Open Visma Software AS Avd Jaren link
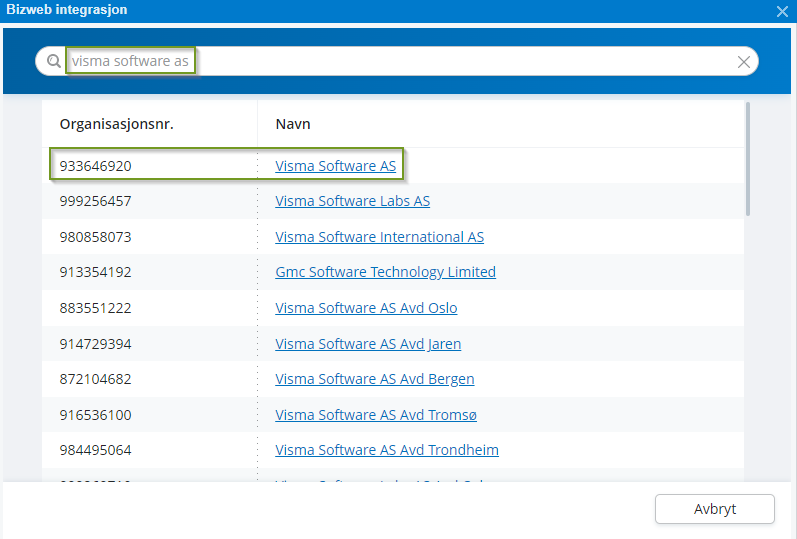This screenshot has width=797, height=539. point(368,344)
